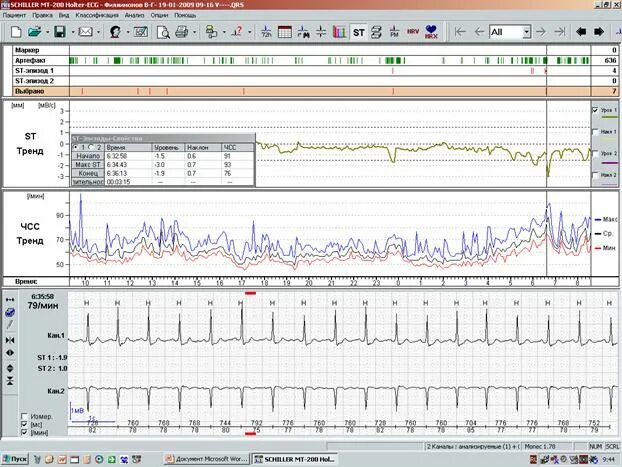Click the horizontal expand diamond icon
Image resolution: width=622 pixels, height=467 pixels.
coord(10,353)
